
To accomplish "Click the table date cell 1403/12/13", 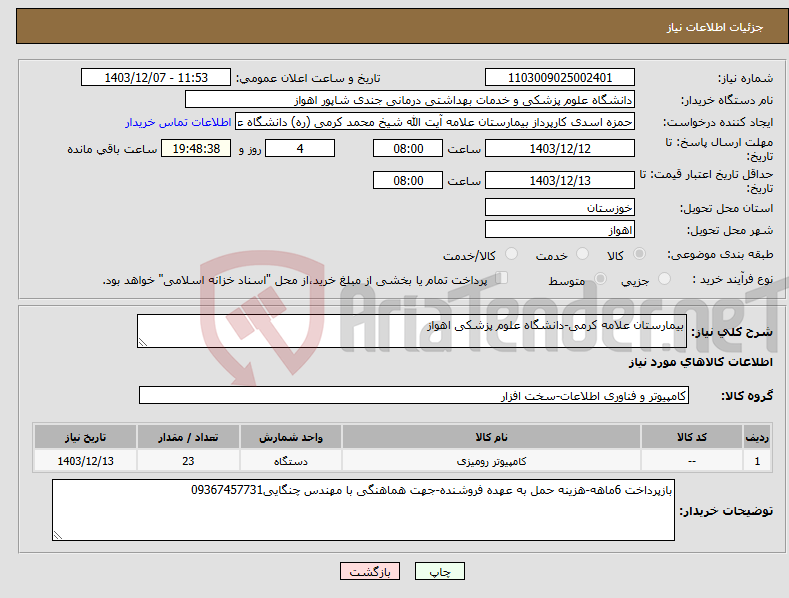I will (x=86, y=461).
